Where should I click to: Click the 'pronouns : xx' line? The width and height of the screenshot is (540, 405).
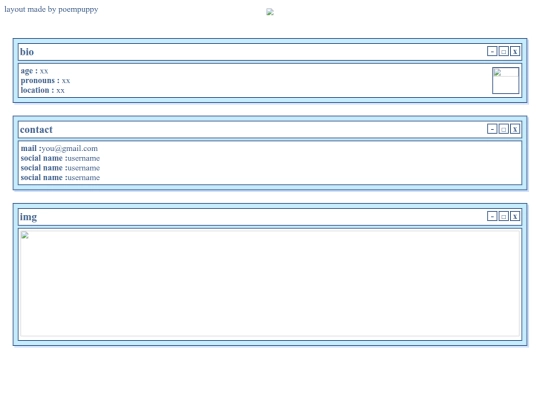[x=45, y=81]
